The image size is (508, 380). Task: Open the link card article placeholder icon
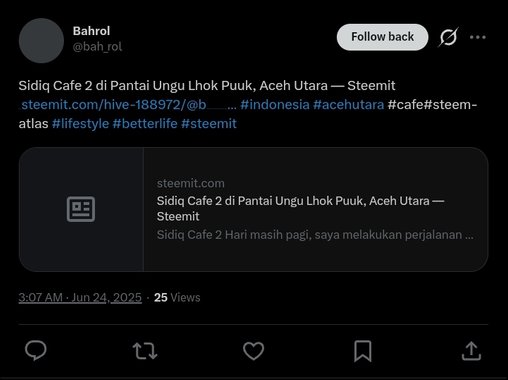(x=81, y=209)
